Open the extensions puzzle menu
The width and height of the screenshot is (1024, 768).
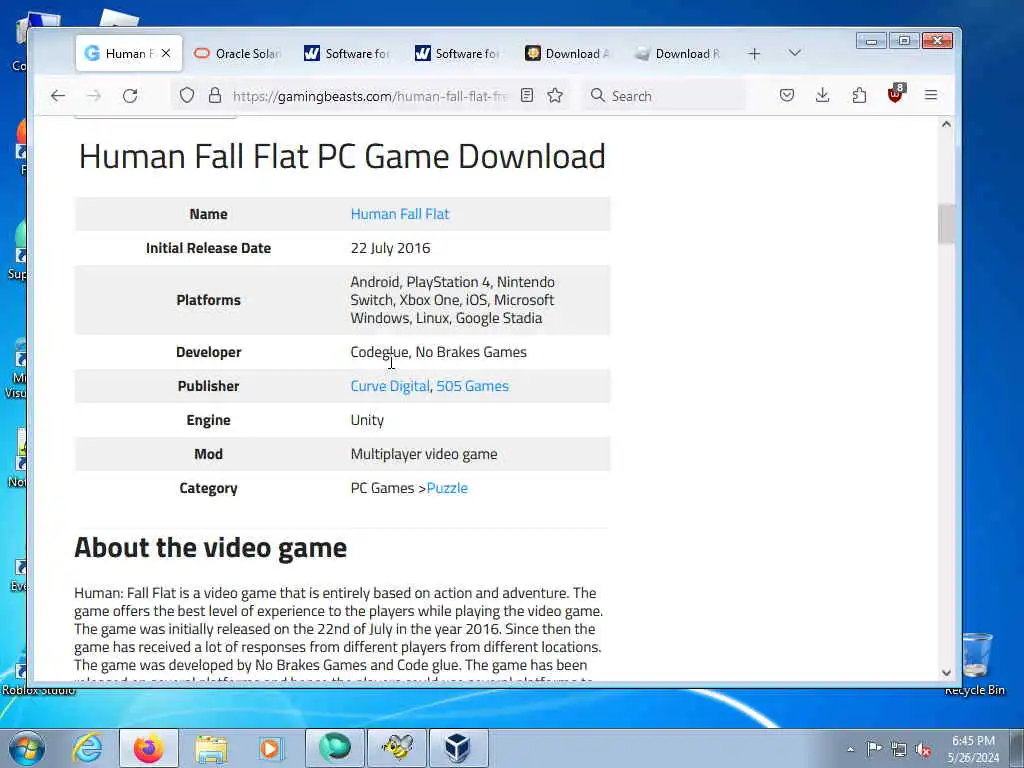(x=859, y=96)
